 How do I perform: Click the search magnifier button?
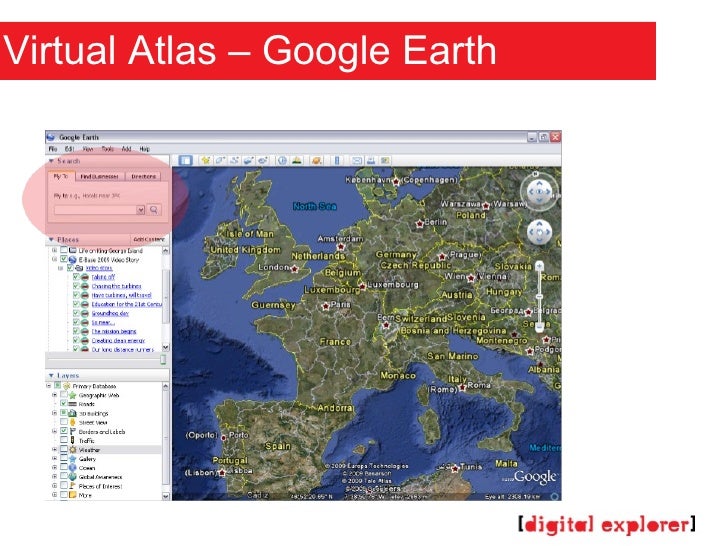(x=154, y=210)
